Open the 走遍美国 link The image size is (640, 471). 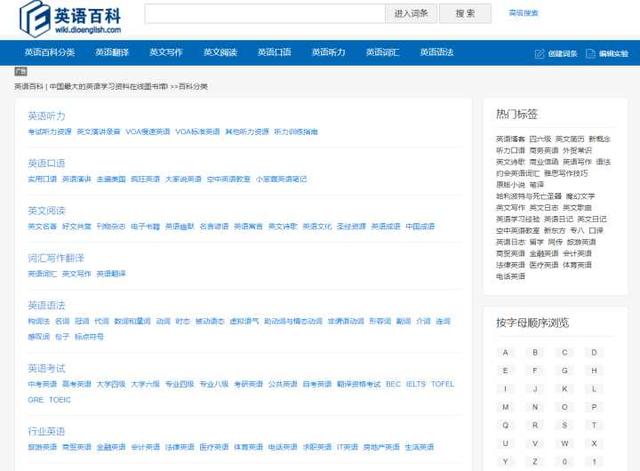pyautogui.click(x=111, y=179)
